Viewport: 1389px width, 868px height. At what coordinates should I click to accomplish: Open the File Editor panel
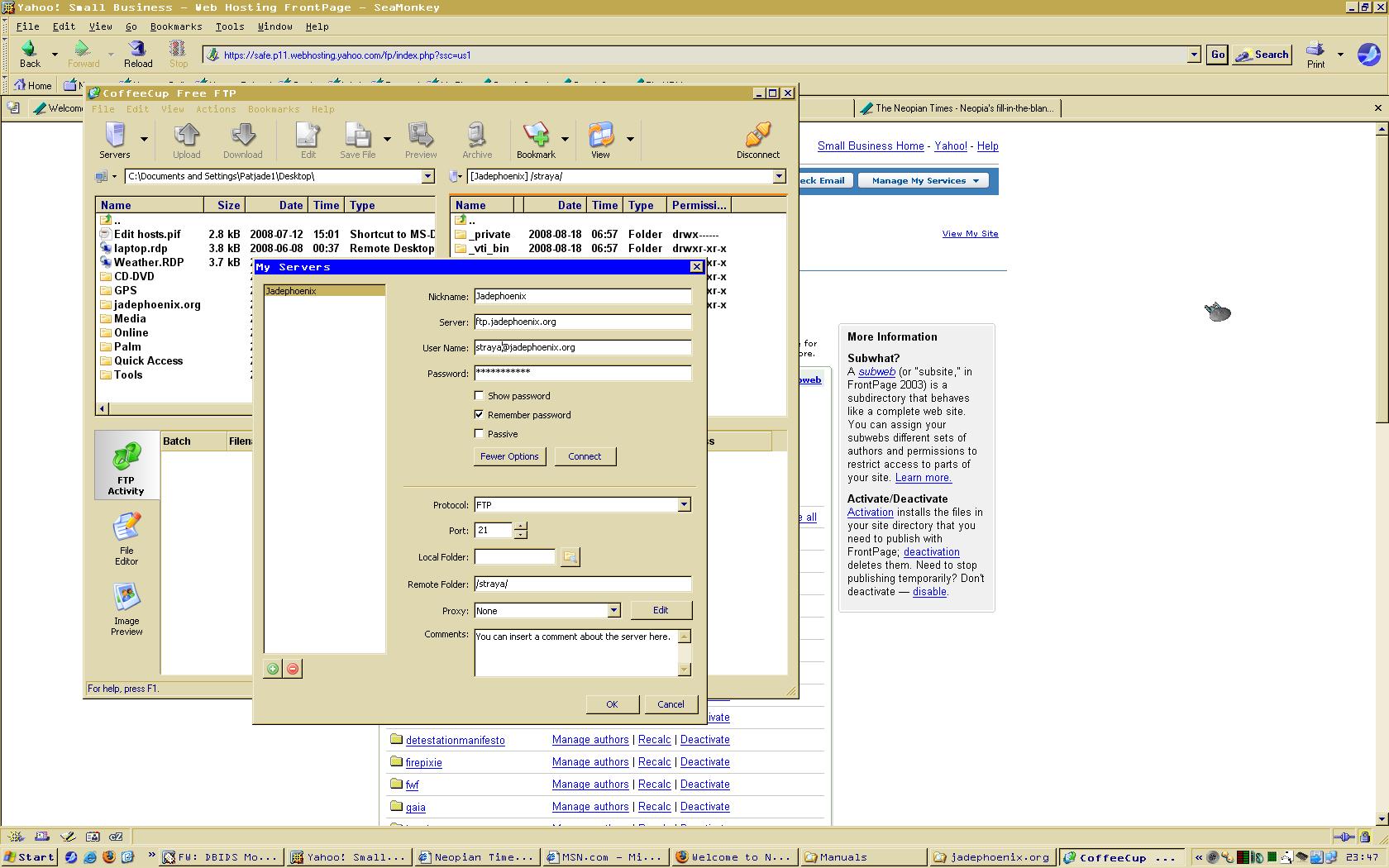click(x=126, y=538)
